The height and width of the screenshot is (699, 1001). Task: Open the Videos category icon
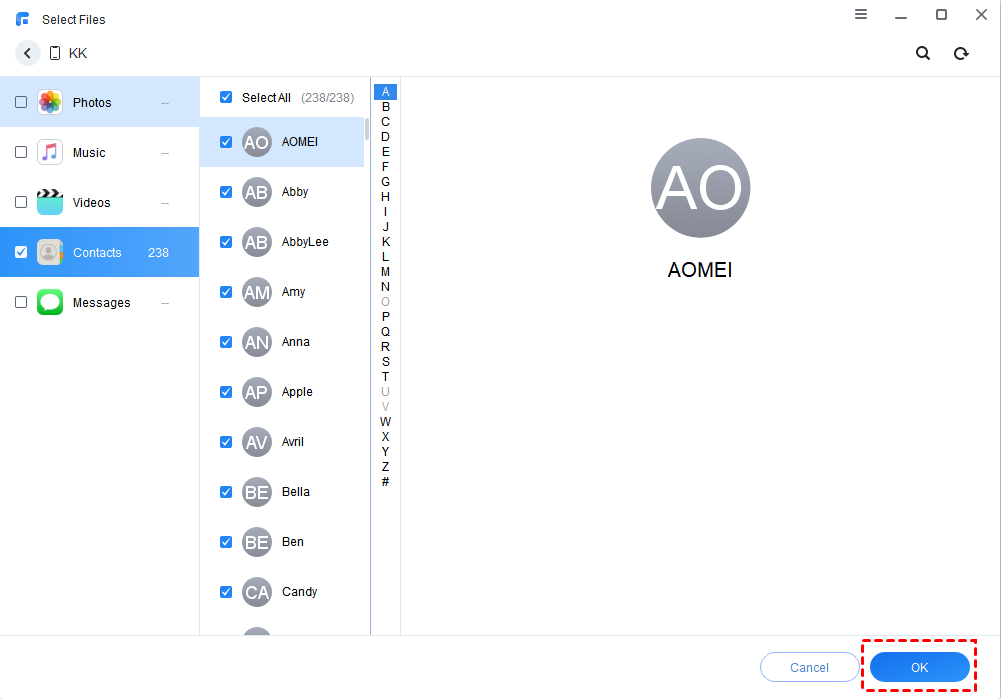50,202
